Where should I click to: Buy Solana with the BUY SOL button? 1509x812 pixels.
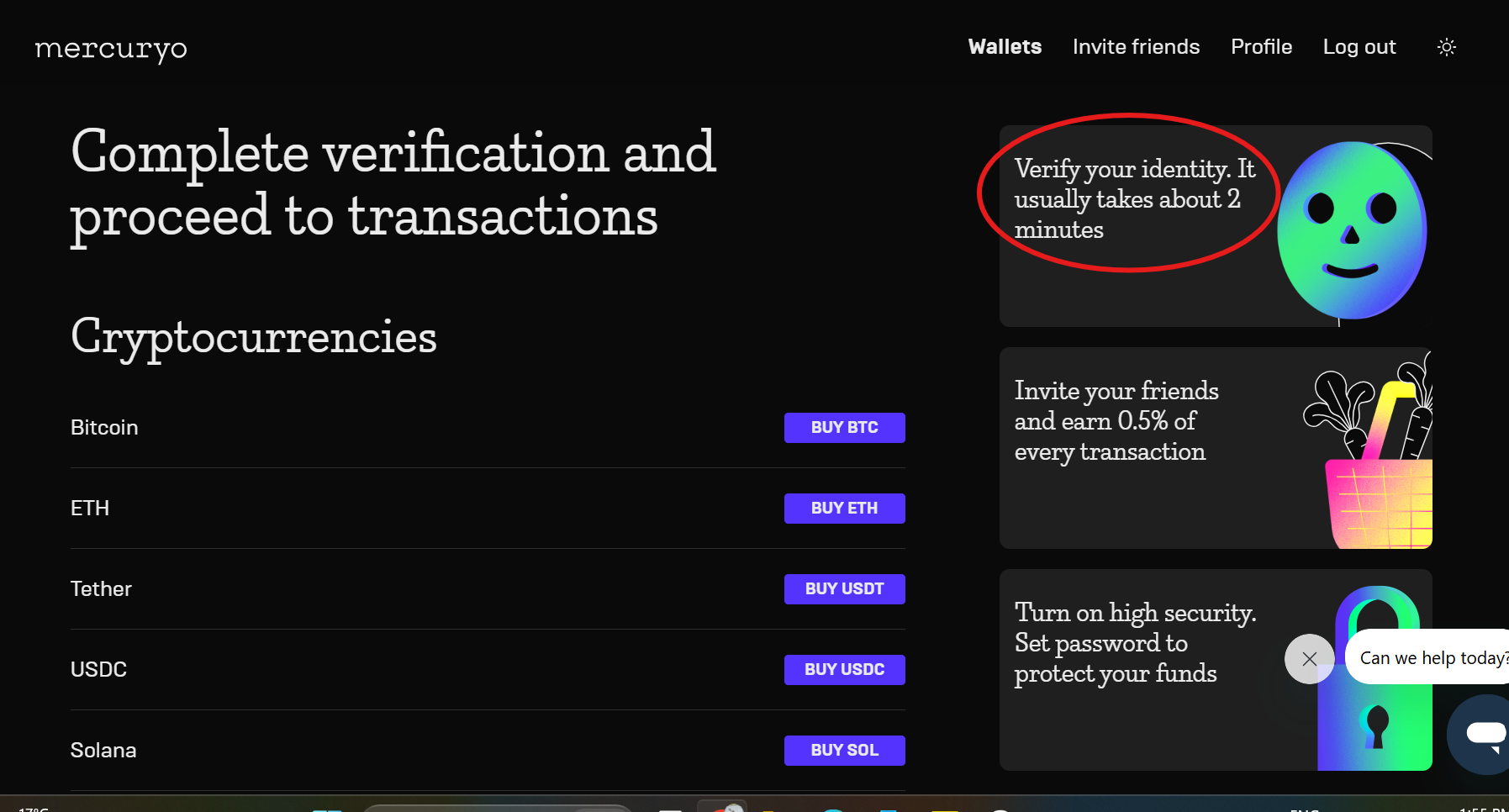tap(844, 750)
